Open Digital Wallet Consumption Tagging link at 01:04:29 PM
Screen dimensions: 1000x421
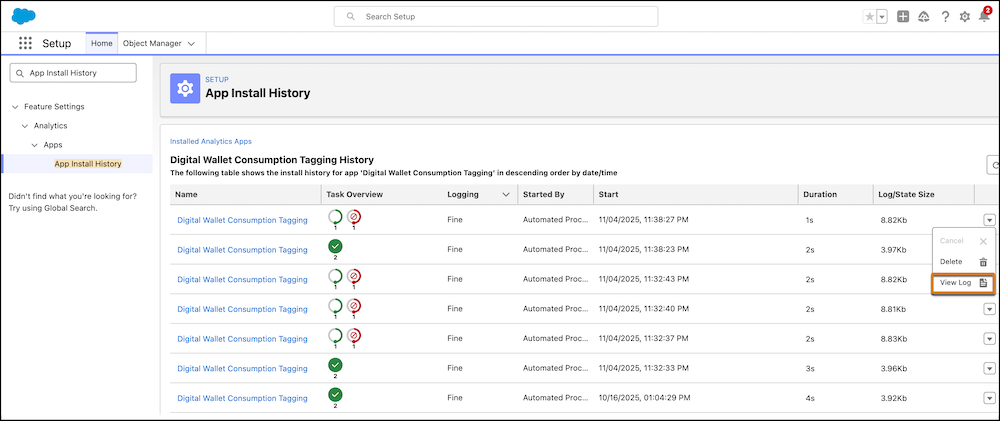click(242, 398)
